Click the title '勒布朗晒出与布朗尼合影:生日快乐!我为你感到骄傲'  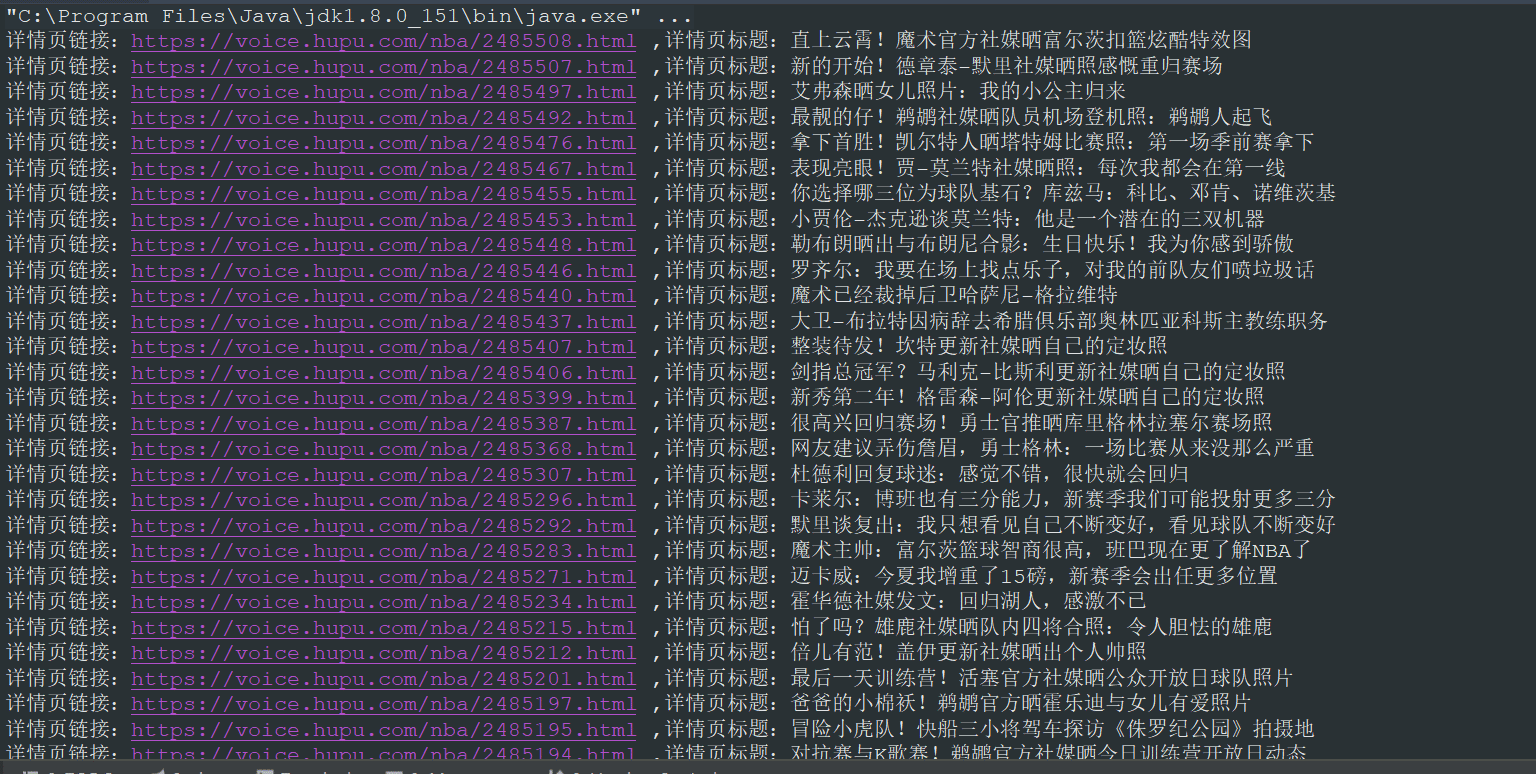click(x=1042, y=245)
